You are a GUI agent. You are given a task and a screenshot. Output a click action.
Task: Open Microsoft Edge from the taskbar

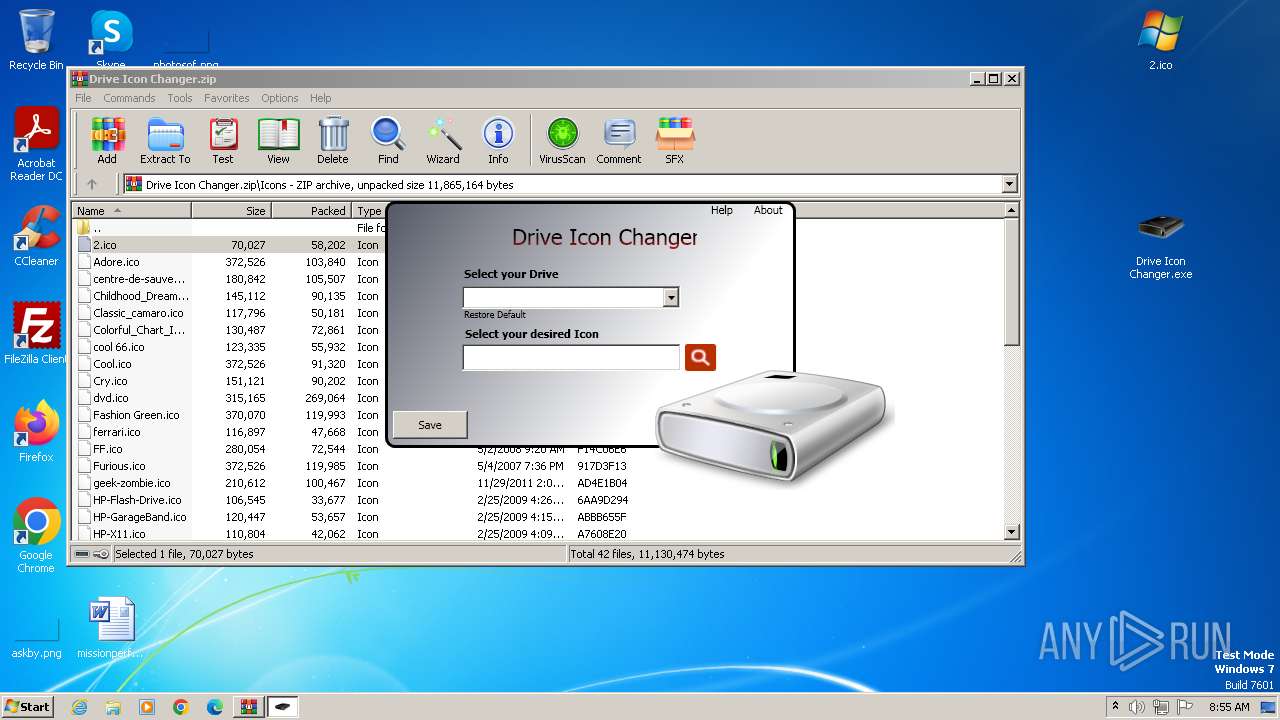pyautogui.click(x=215, y=707)
